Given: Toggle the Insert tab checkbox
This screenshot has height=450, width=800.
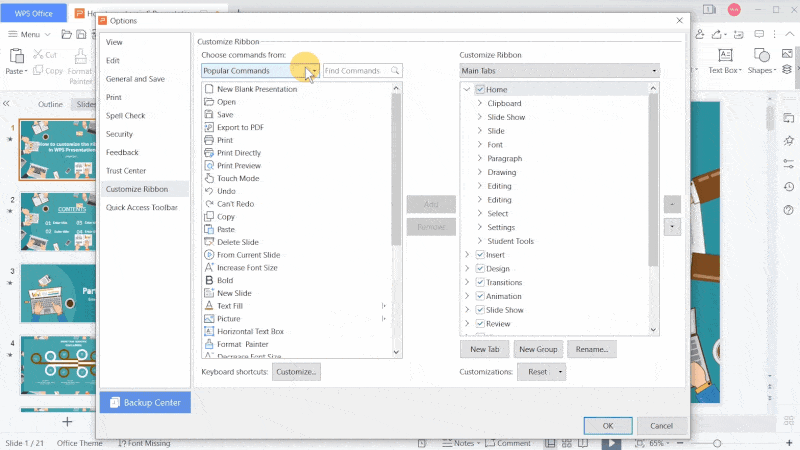Looking at the screenshot, I should click(480, 255).
